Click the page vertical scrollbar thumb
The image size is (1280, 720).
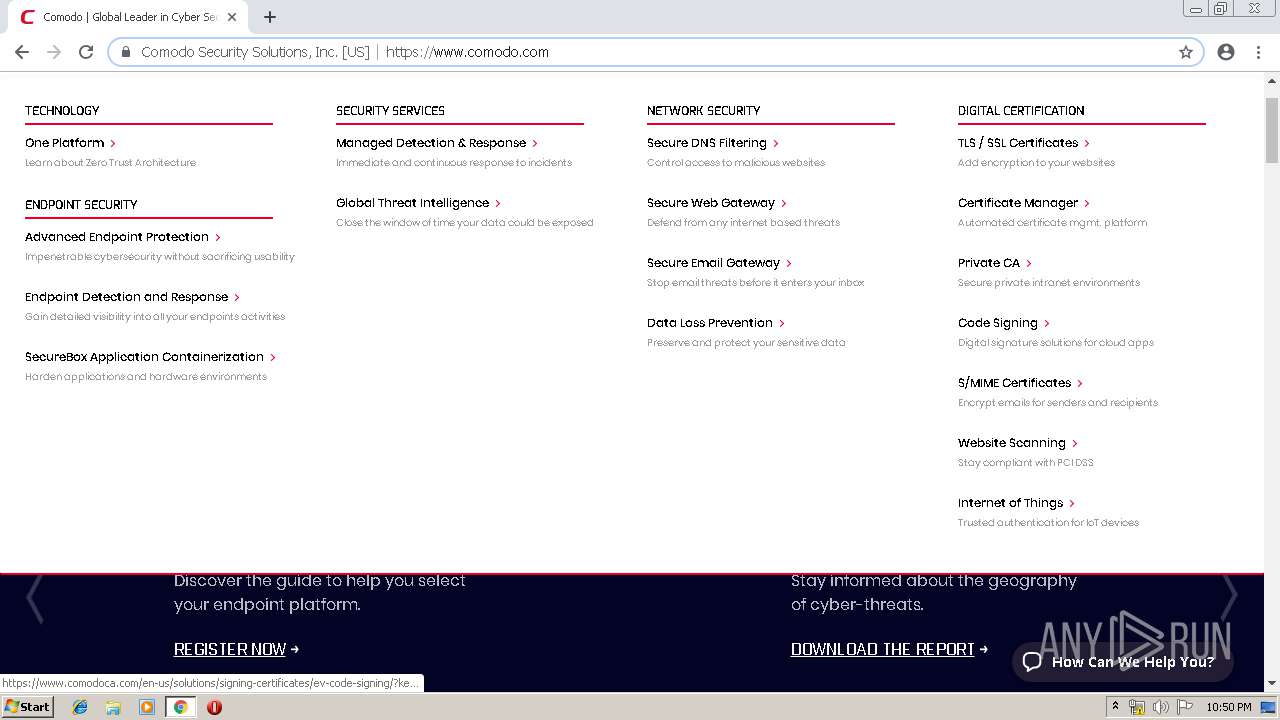[1272, 130]
